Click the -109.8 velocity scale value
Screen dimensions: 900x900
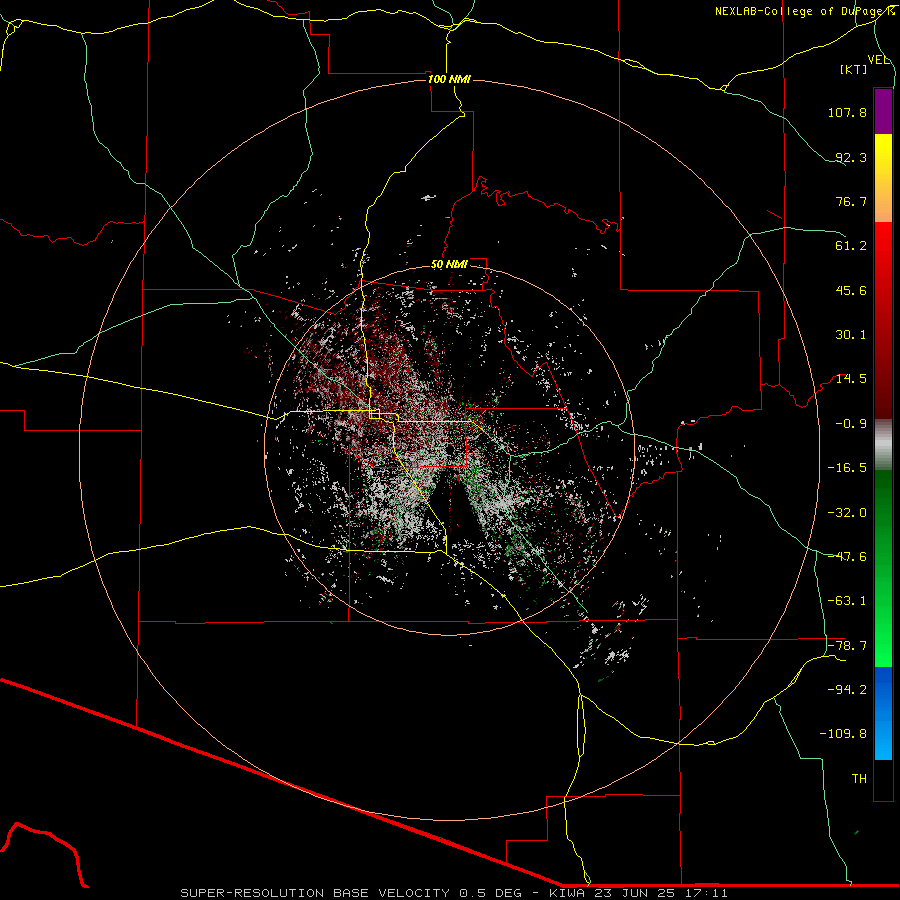click(843, 734)
